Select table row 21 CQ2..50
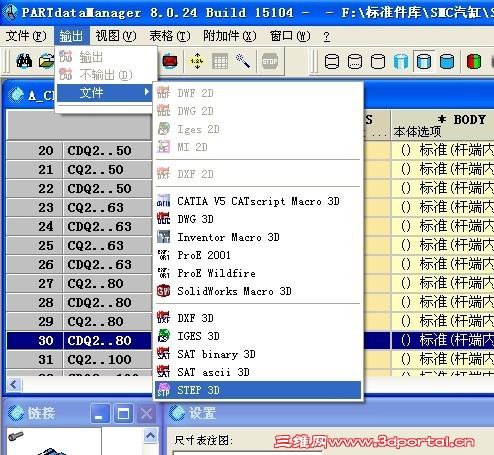Screen dimensions: 494x455 pos(79,169)
